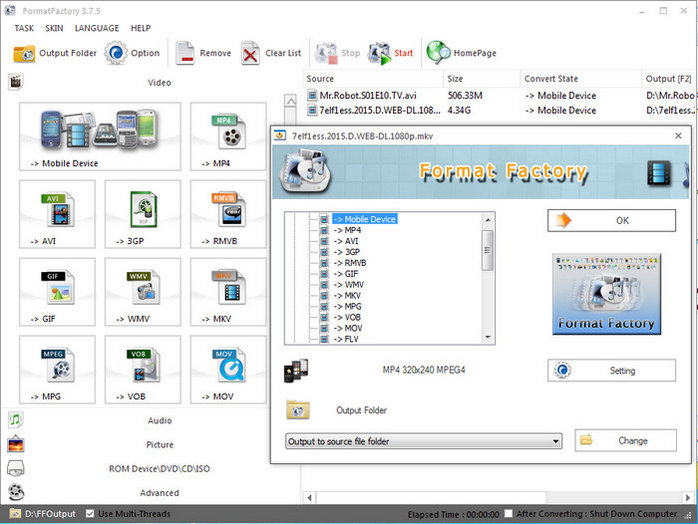
Task: Open the HomePage globe icon
Action: (438, 53)
